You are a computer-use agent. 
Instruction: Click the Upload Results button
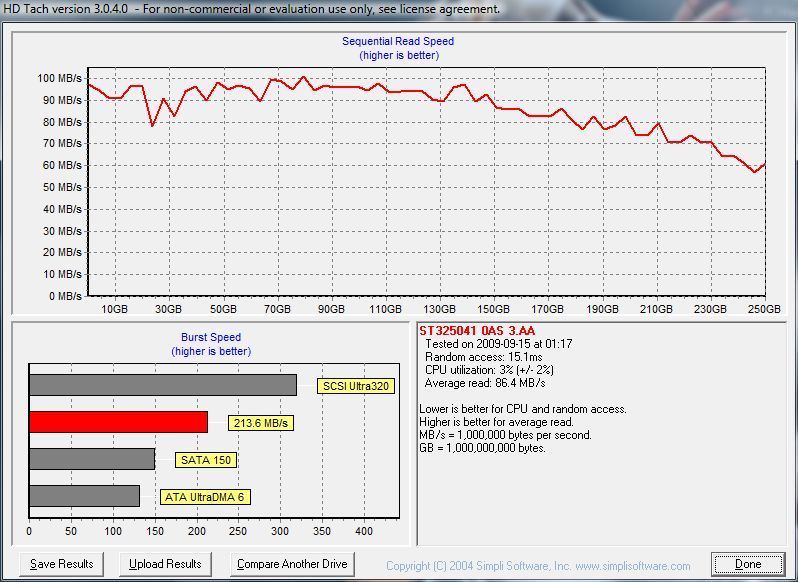(x=165, y=564)
